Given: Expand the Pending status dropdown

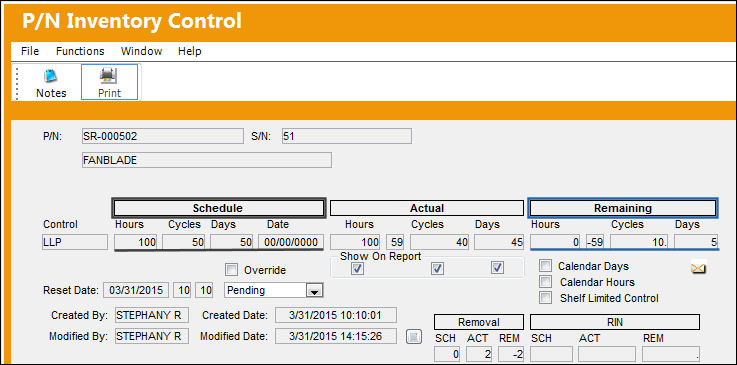Looking at the screenshot, I should 314,291.
